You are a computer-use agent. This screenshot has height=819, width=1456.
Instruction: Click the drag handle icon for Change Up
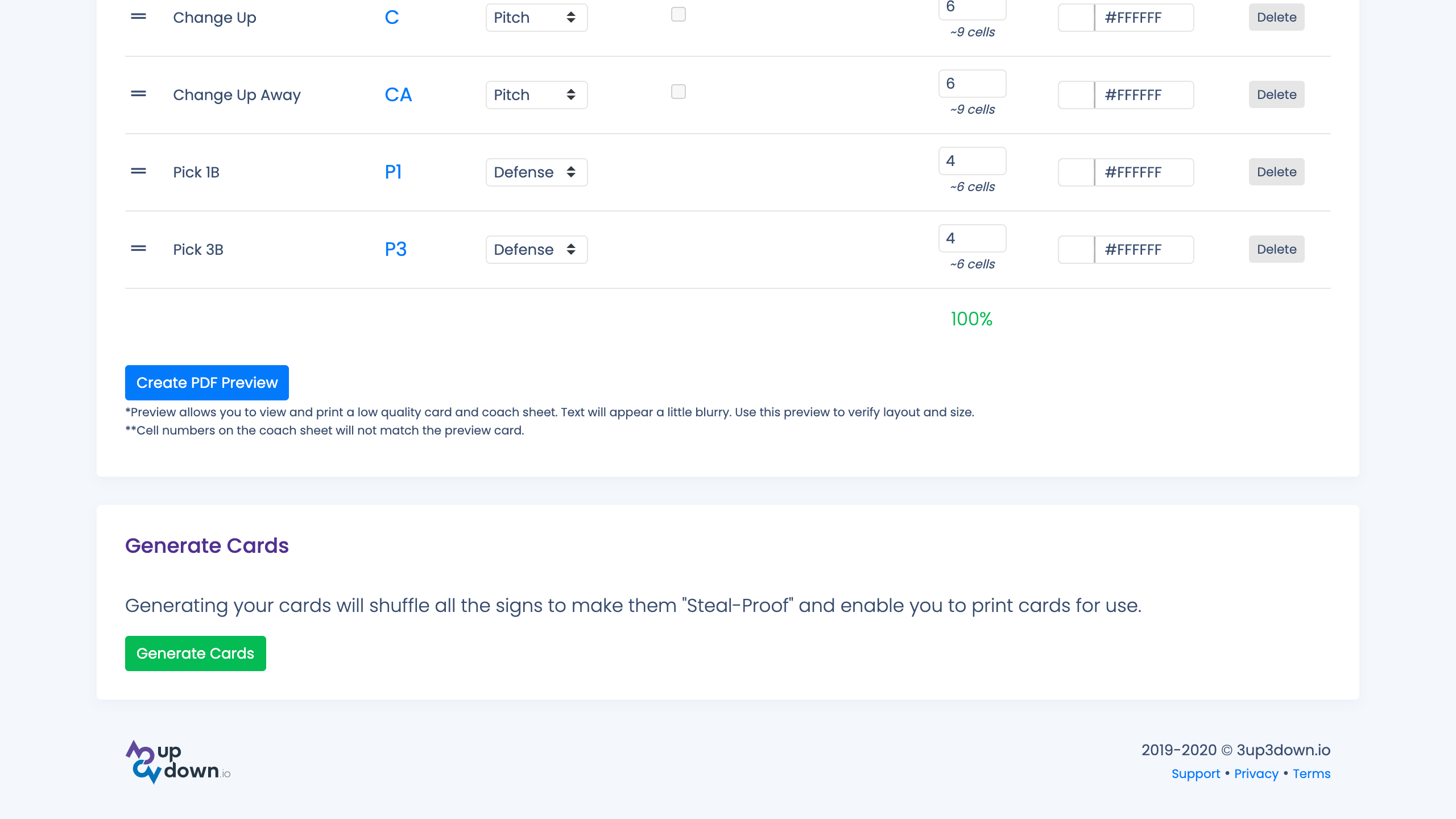[x=139, y=16]
